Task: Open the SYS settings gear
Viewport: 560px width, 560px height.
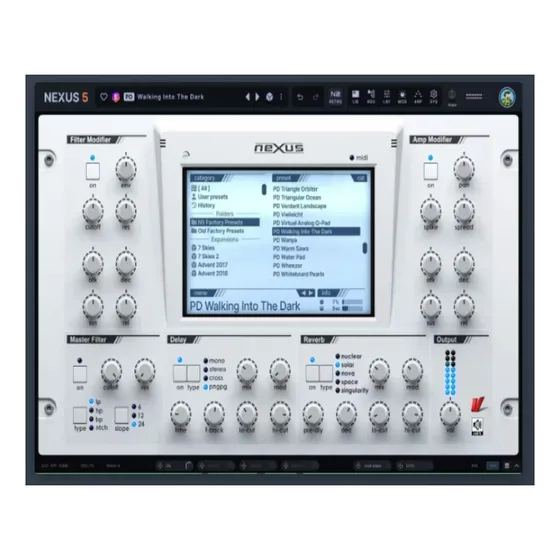Action: [x=433, y=97]
